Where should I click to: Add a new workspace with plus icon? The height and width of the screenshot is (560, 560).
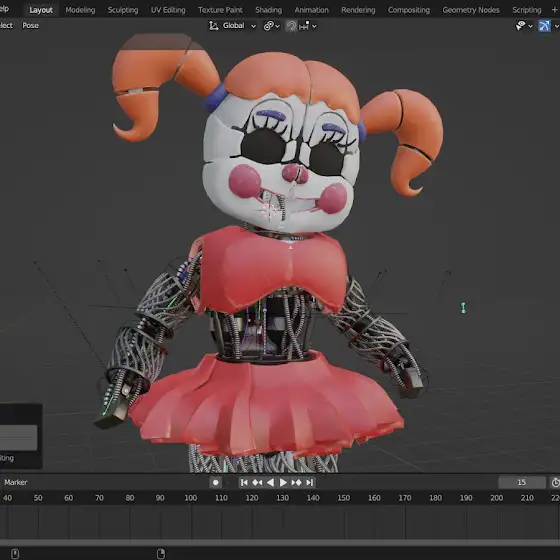click(x=554, y=10)
